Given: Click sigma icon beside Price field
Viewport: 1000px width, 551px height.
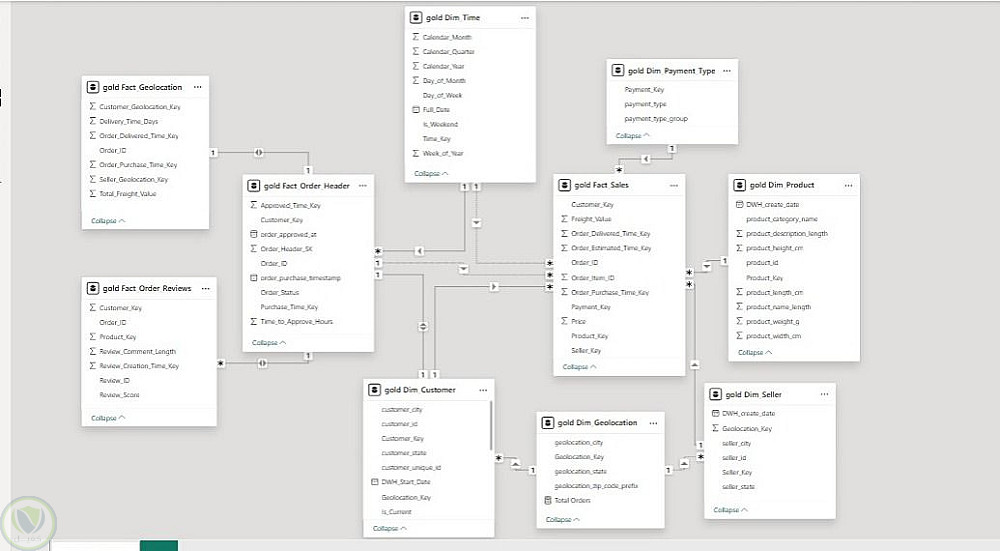Looking at the screenshot, I should 564,321.
